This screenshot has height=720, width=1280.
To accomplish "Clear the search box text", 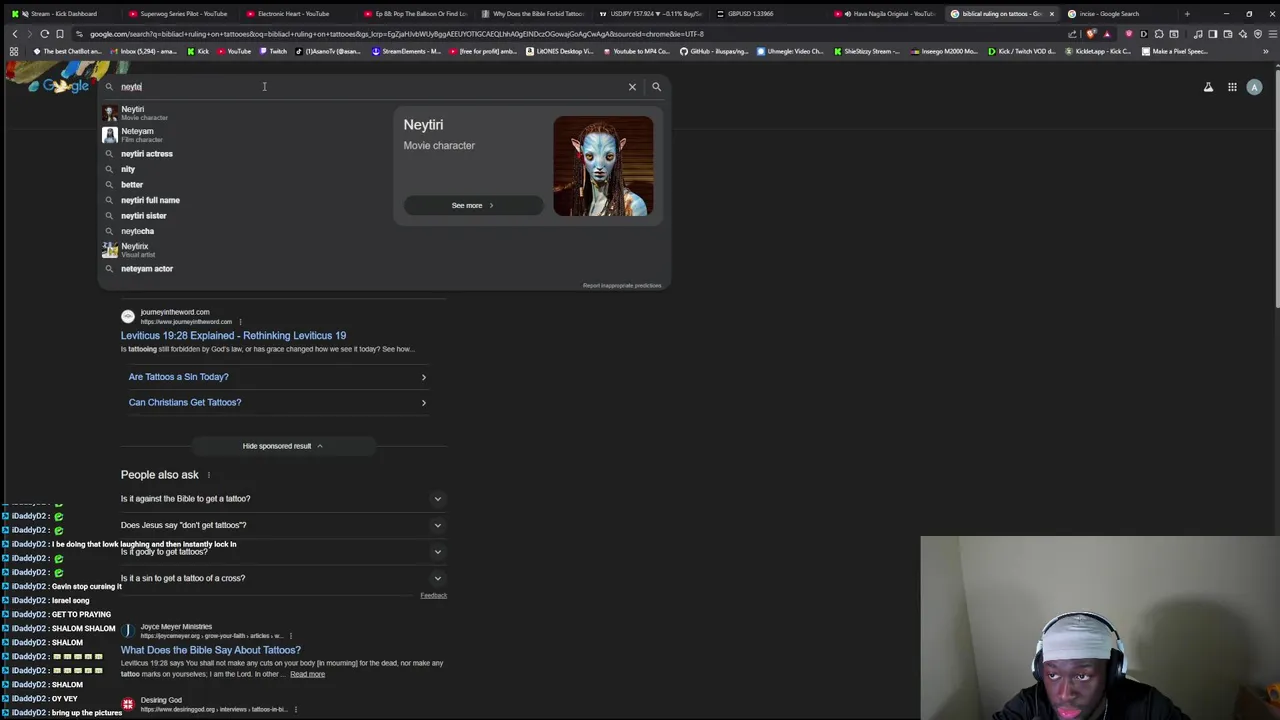I will [x=632, y=87].
